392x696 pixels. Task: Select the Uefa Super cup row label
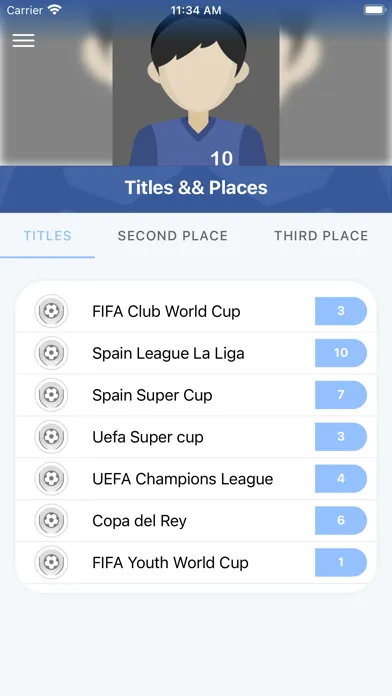pos(148,437)
